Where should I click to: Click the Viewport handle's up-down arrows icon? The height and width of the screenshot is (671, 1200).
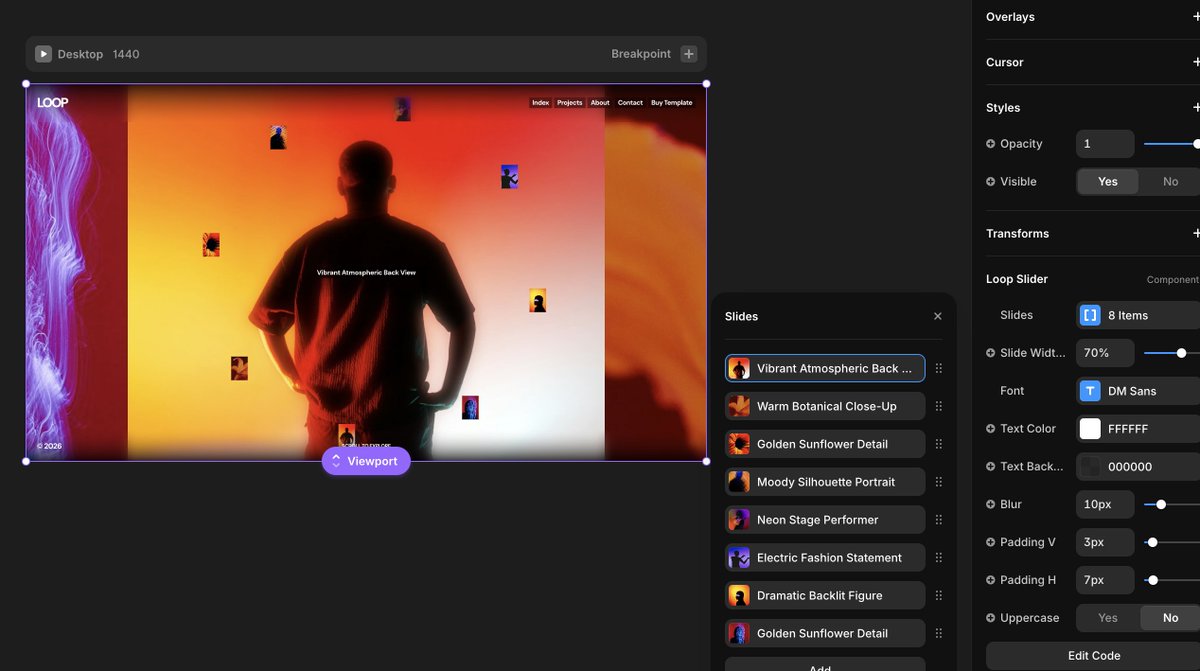[x=336, y=461]
